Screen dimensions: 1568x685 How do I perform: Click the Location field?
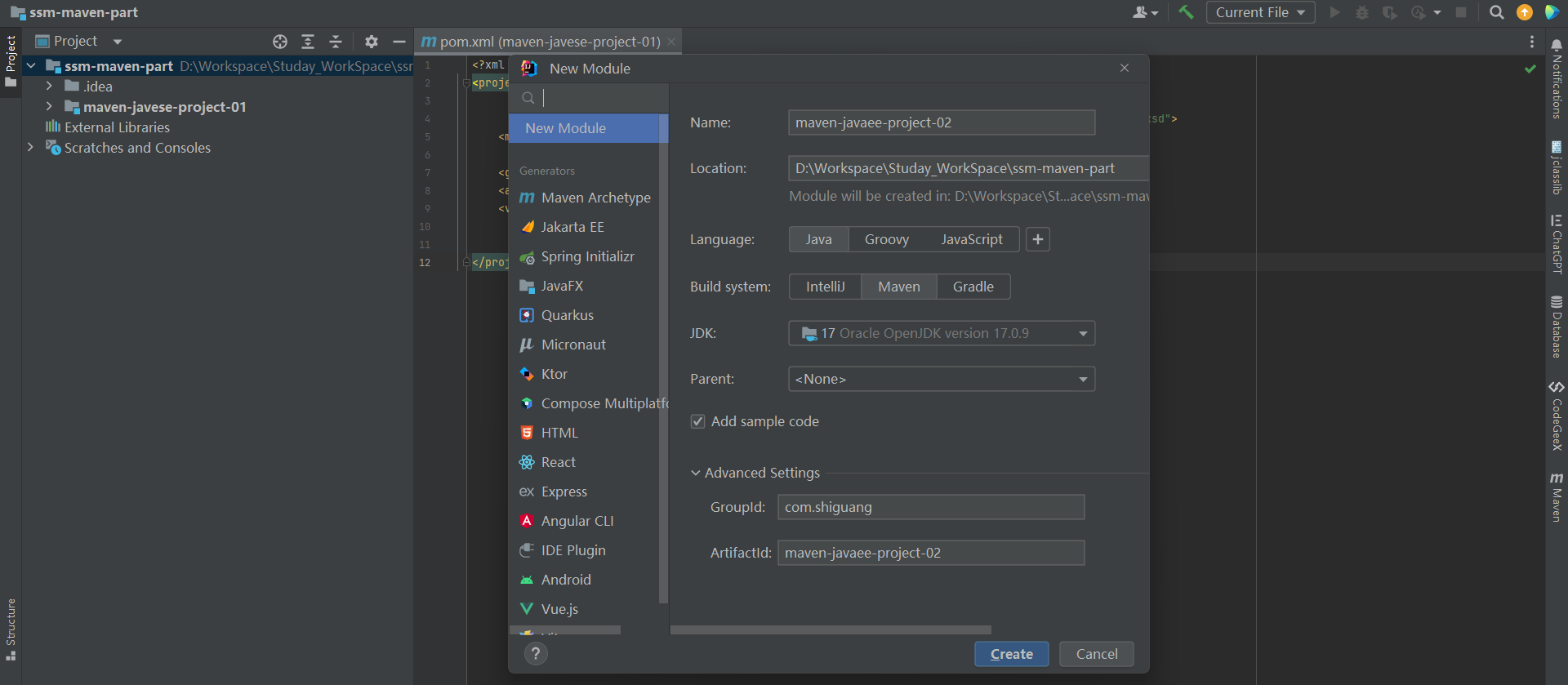[969, 168]
